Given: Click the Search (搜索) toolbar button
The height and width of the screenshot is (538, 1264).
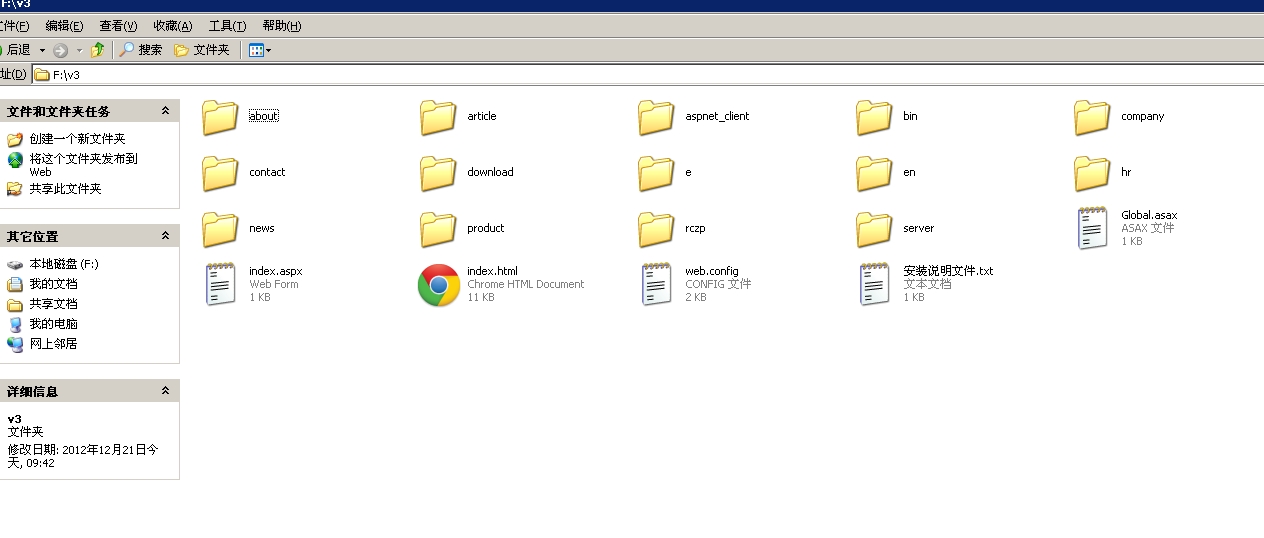Looking at the screenshot, I should pyautogui.click(x=141, y=50).
